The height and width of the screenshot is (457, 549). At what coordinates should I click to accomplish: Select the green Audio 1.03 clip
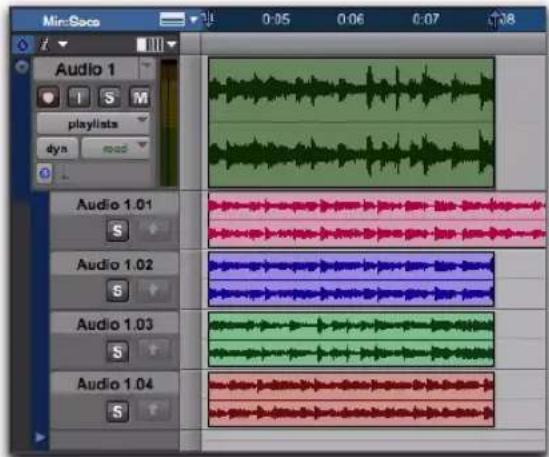pos(351,339)
